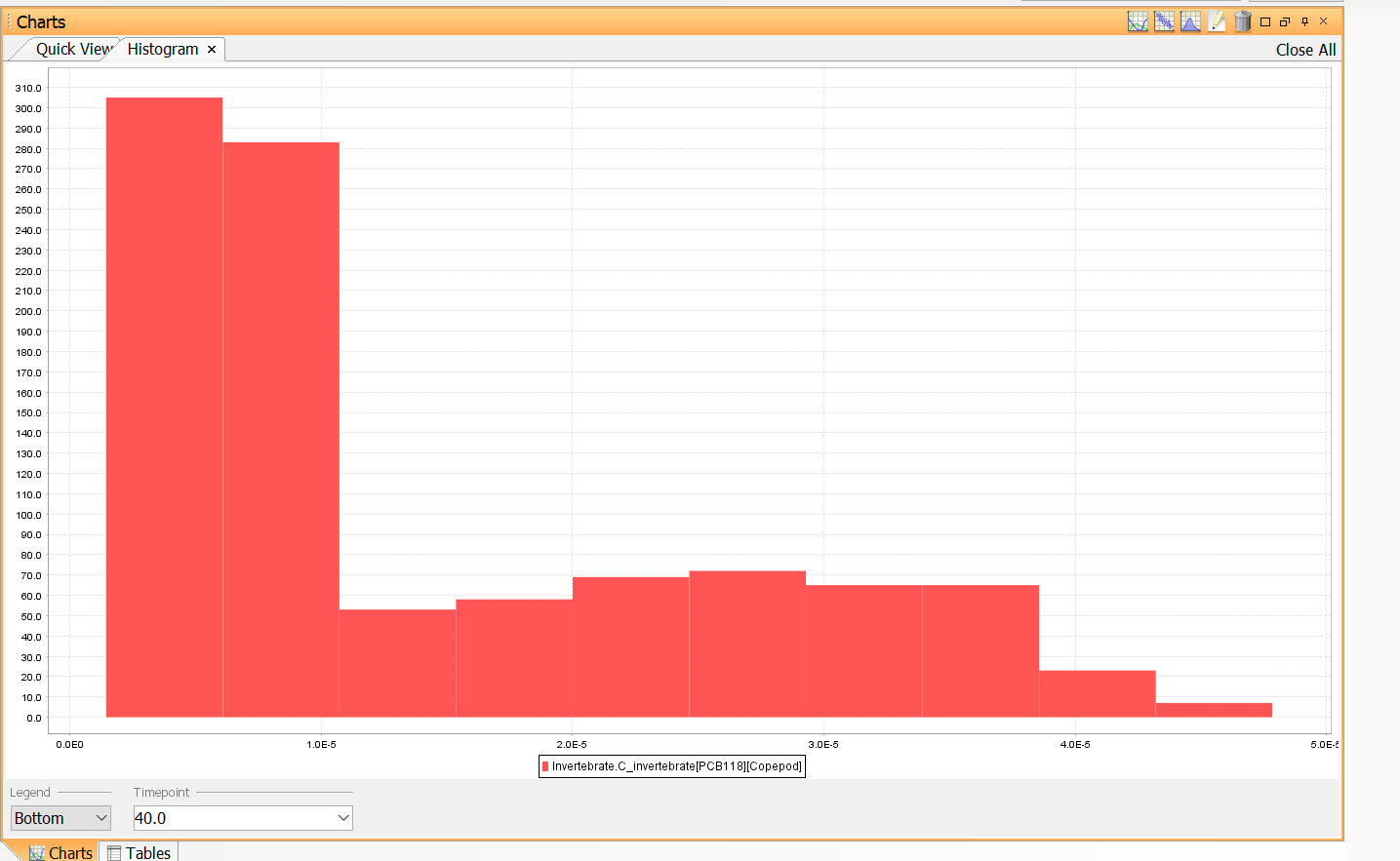Pin the Charts panel
The width and height of the screenshot is (1400, 861).
click(x=1304, y=21)
